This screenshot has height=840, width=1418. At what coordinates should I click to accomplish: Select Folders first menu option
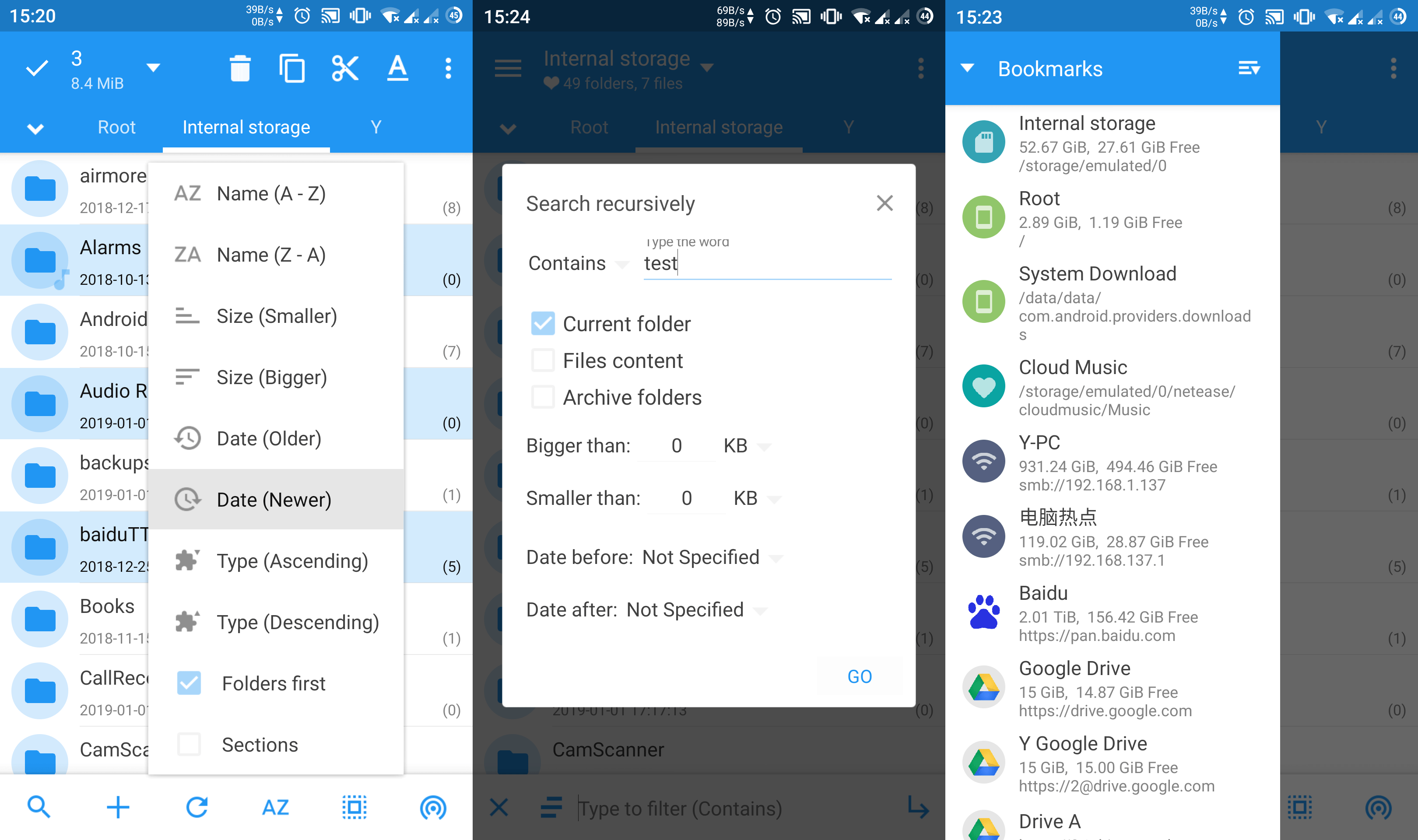[x=273, y=684]
